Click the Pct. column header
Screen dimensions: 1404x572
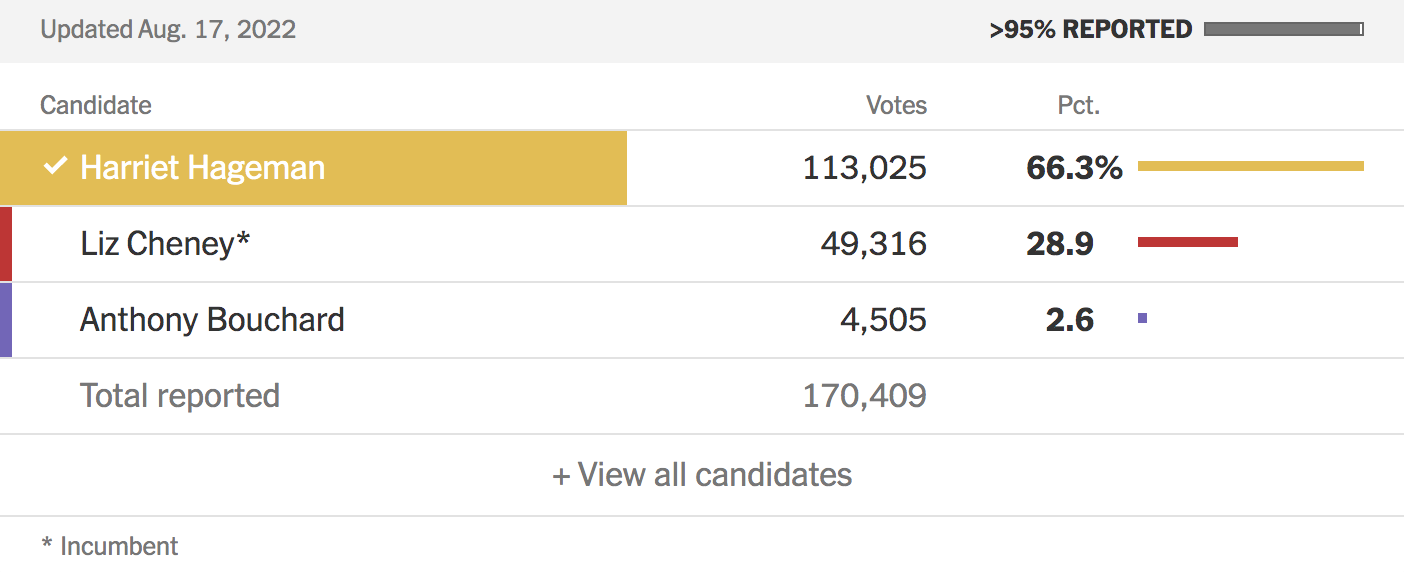tap(1078, 105)
